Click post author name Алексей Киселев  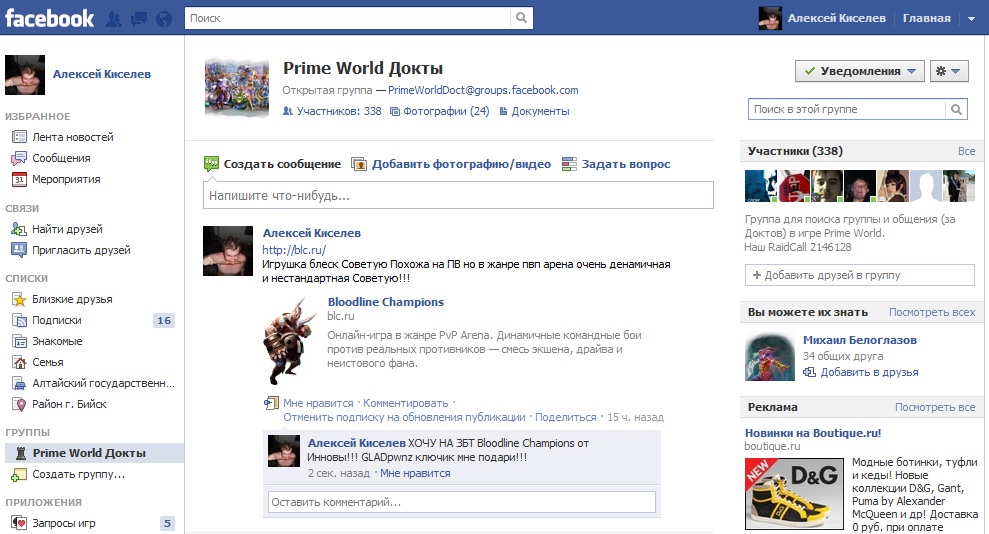point(312,233)
